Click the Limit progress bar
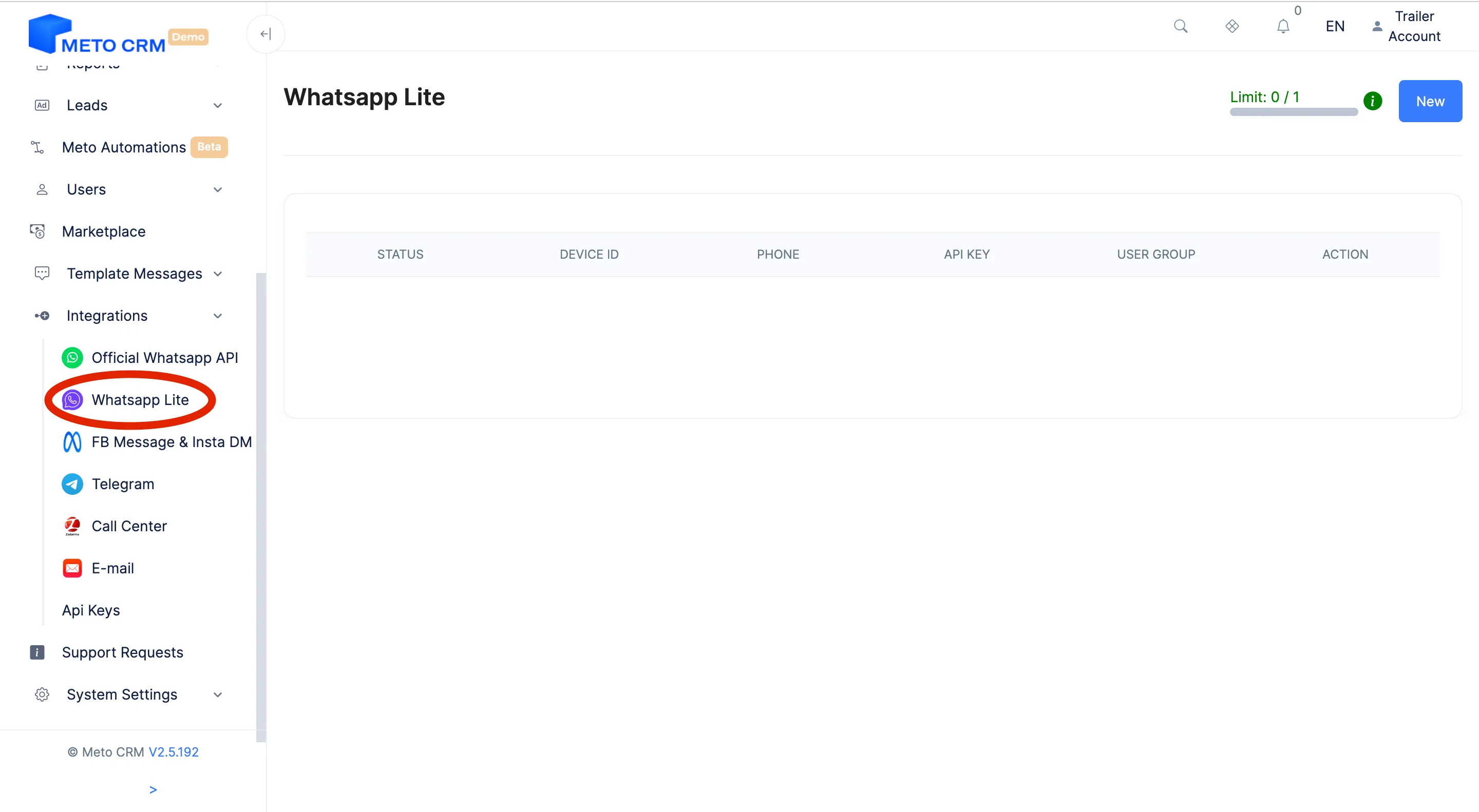The height and width of the screenshot is (812, 1479). coord(1293,112)
